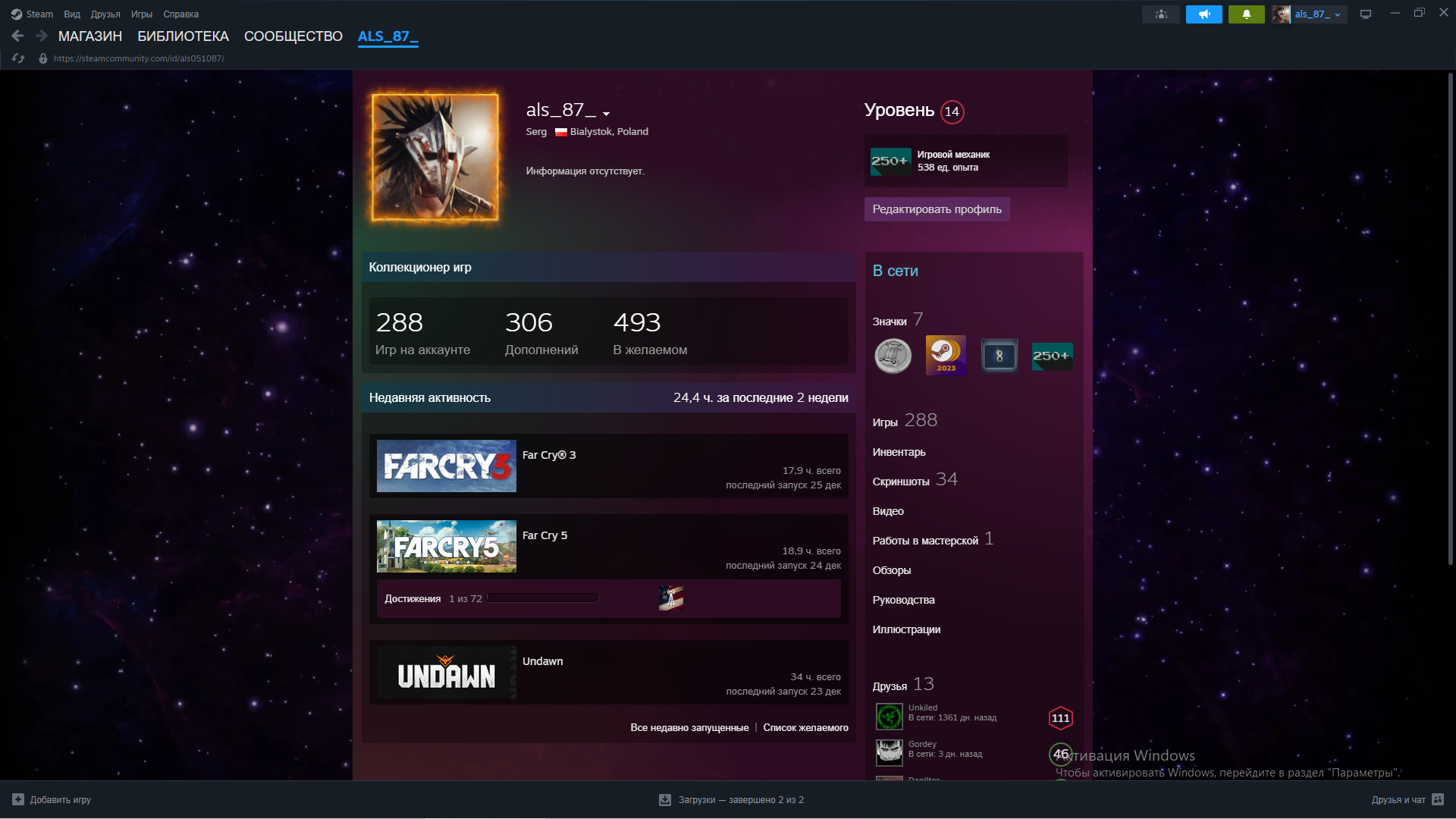Click Unkiled's level 111 badge
Viewport: 1456px width, 819px height.
(1060, 718)
